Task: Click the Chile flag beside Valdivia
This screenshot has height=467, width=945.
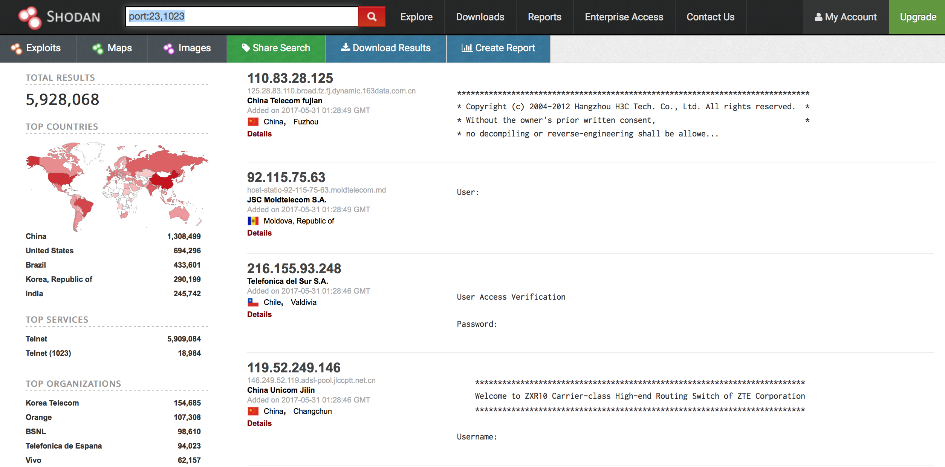Action: [x=253, y=302]
